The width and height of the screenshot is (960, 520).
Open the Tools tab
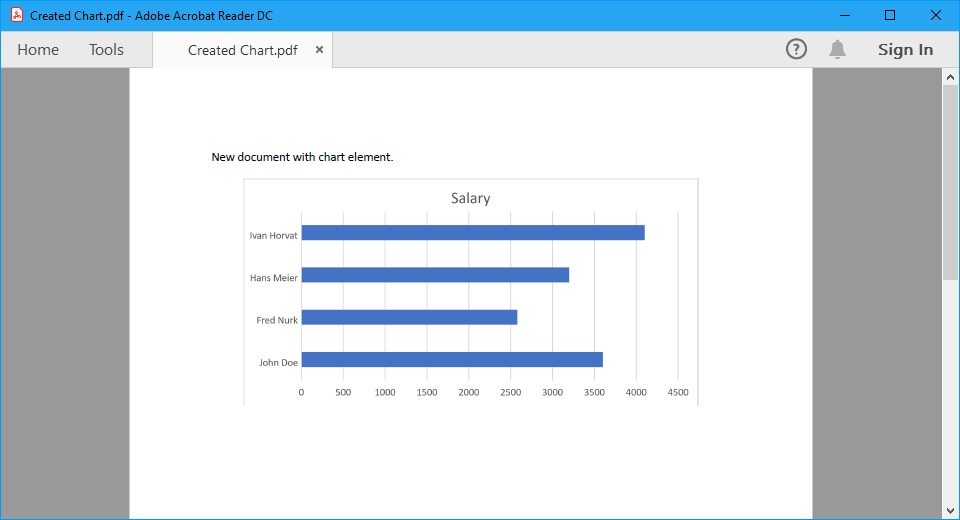click(x=106, y=50)
